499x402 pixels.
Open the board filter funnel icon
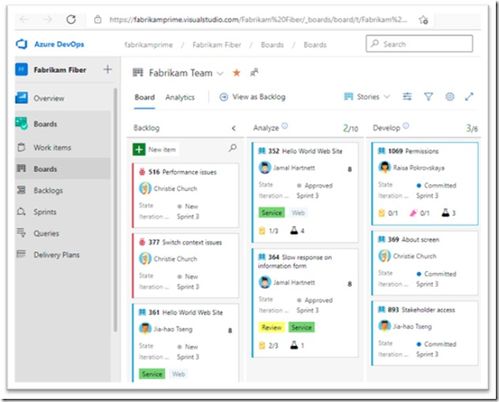(428, 97)
